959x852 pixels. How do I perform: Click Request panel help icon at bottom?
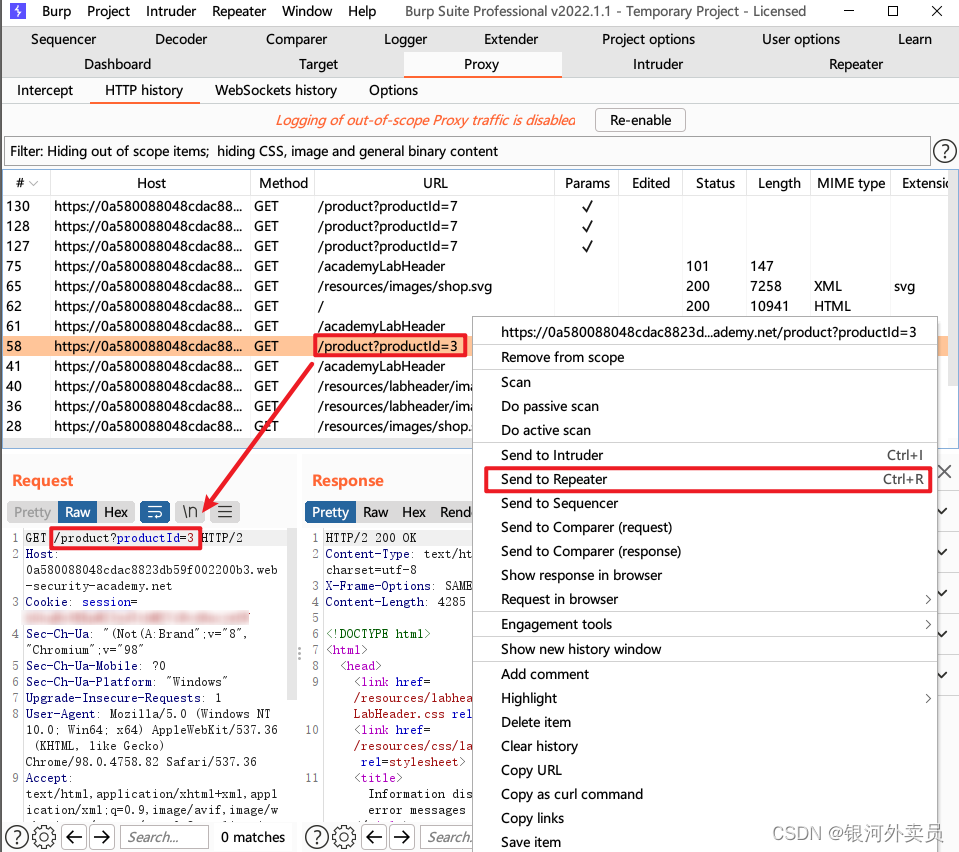(x=17, y=837)
